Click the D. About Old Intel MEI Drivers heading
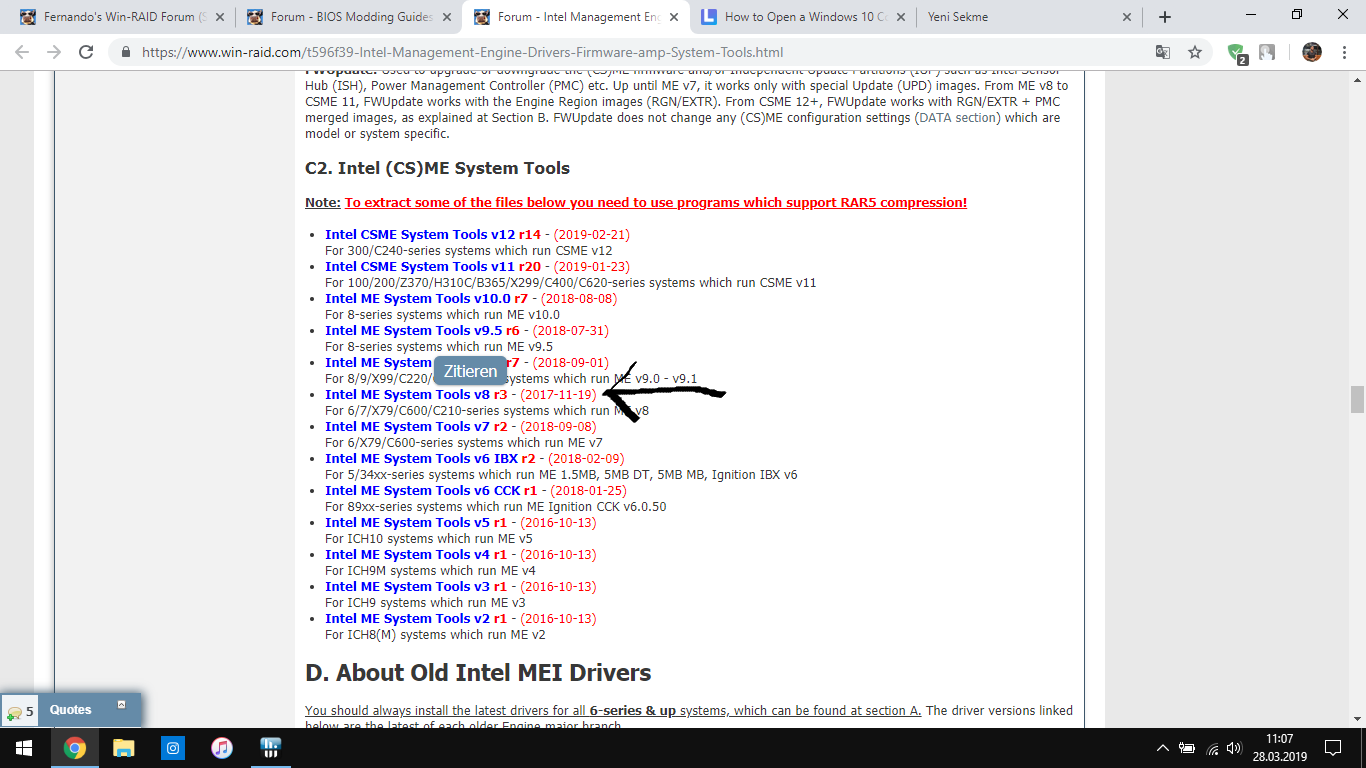 point(478,673)
